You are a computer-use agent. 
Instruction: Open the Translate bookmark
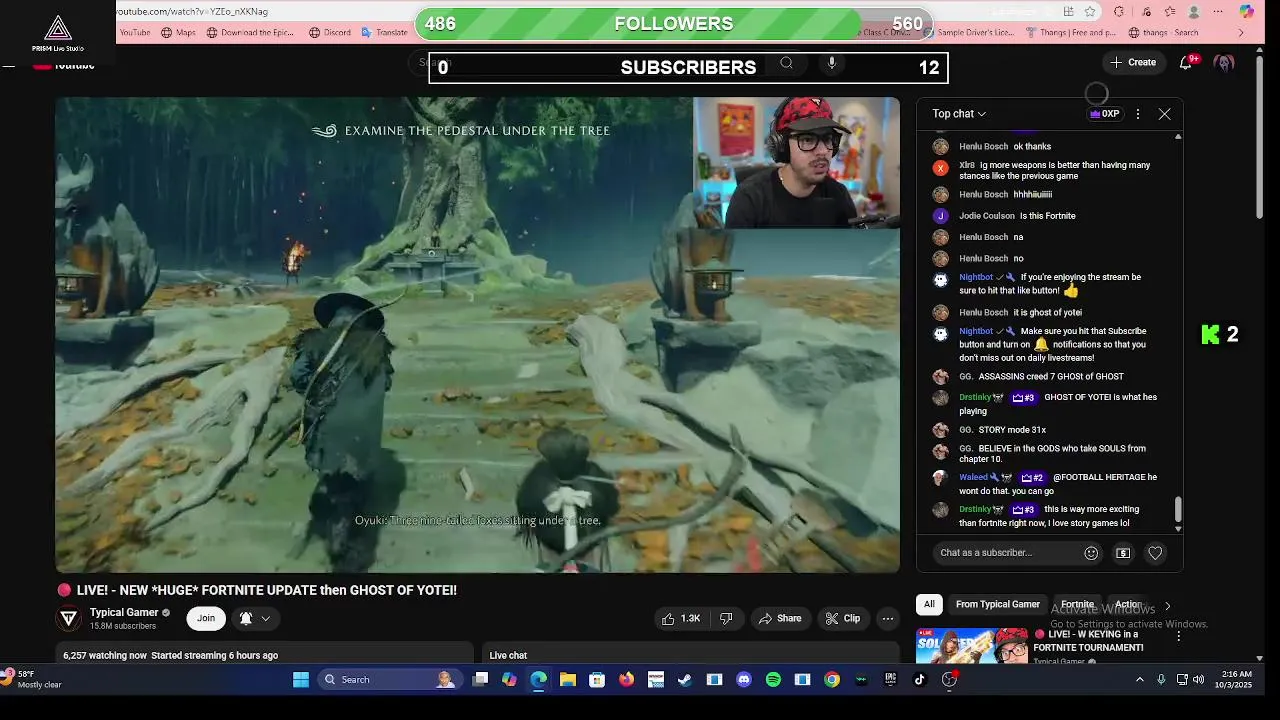point(384,32)
